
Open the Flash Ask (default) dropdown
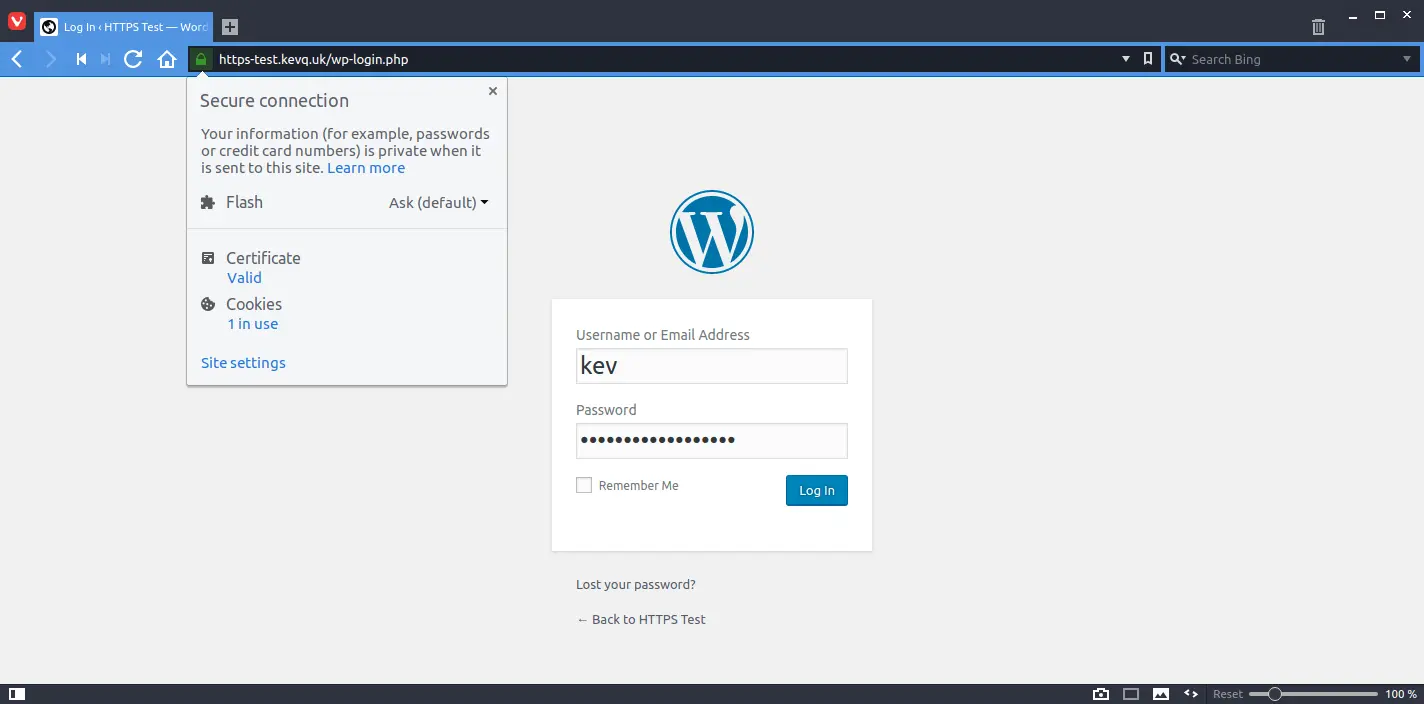pos(438,202)
